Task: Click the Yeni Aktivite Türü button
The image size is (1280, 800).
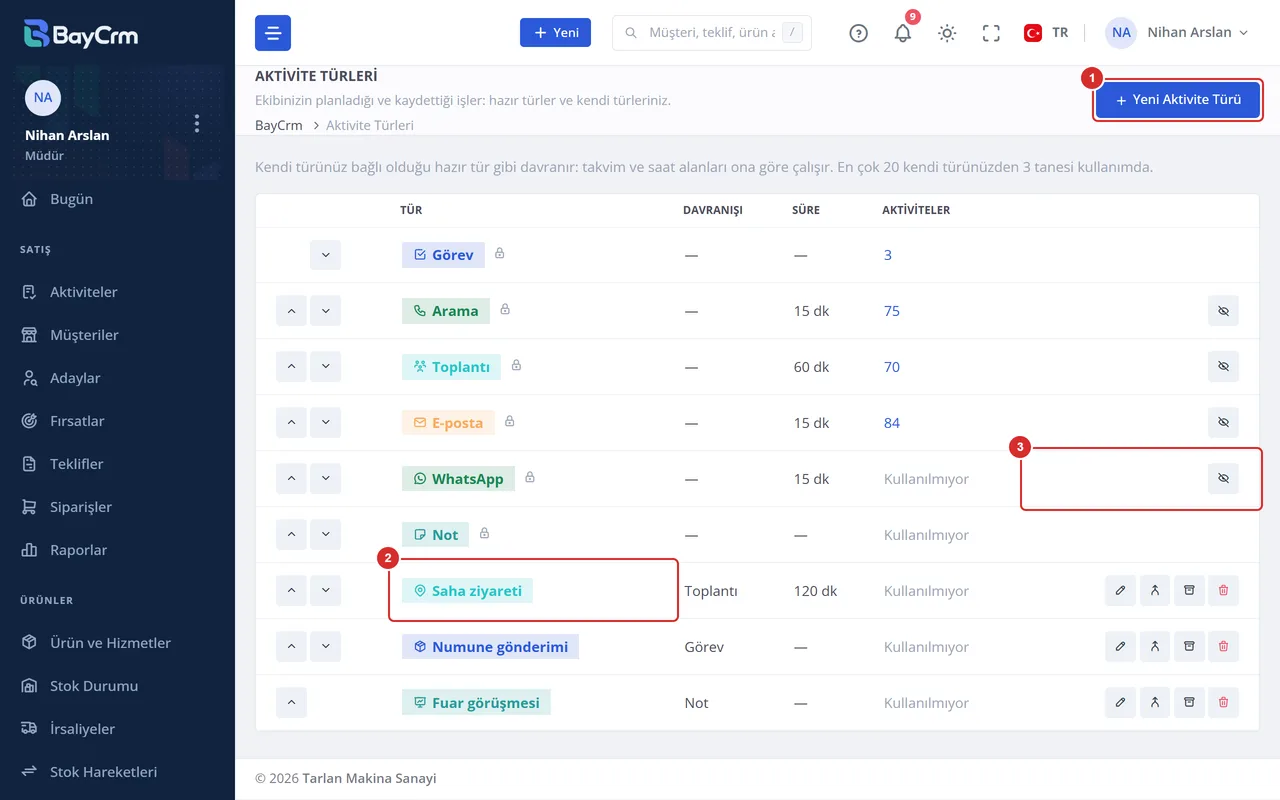Action: point(1178,100)
